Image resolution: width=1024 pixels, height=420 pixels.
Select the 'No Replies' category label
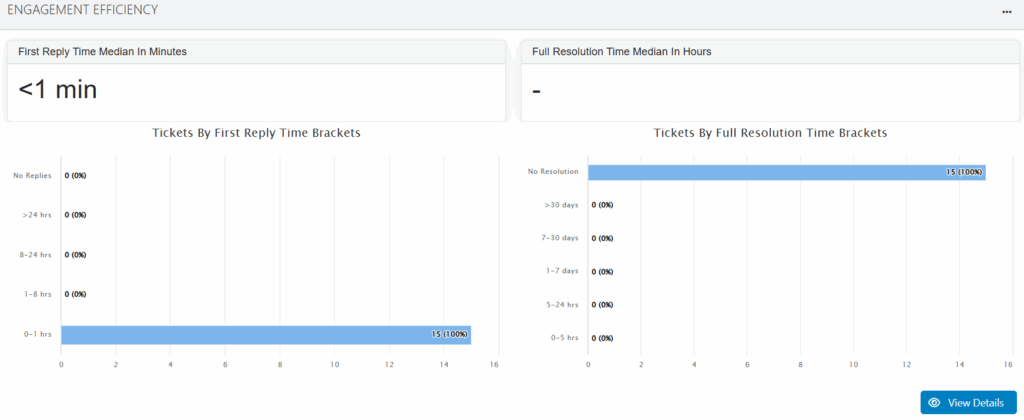32,175
